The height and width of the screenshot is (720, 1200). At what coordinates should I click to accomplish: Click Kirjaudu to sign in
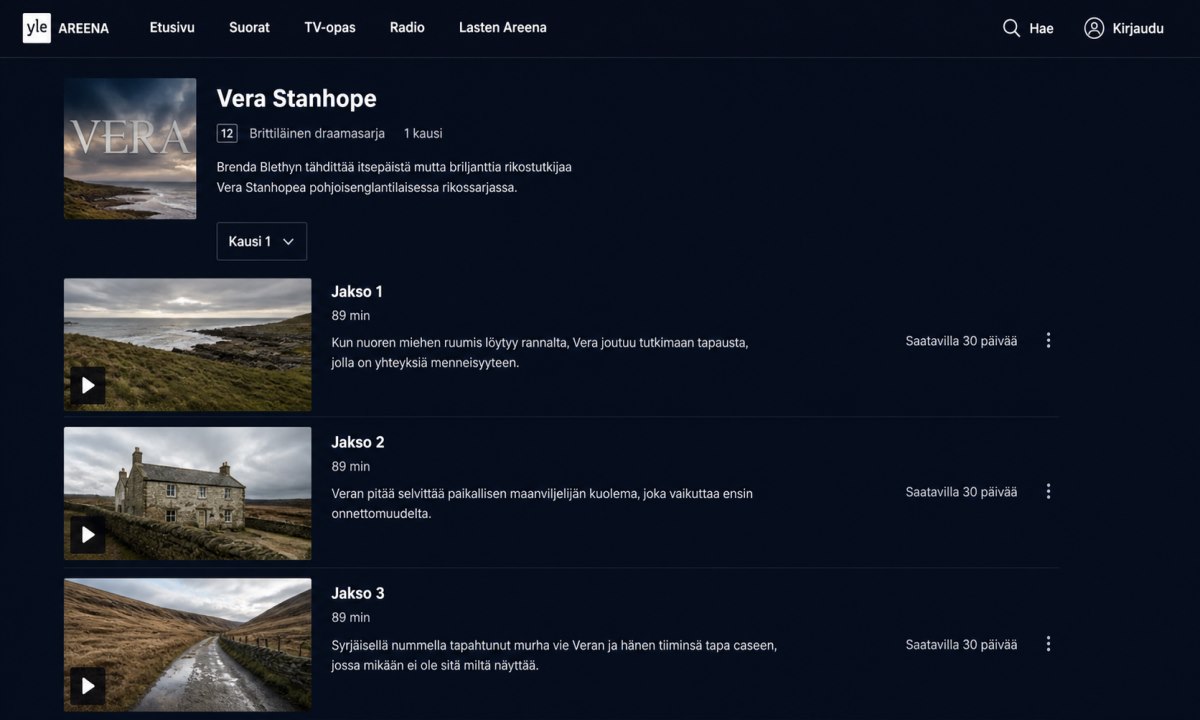(x=1138, y=29)
